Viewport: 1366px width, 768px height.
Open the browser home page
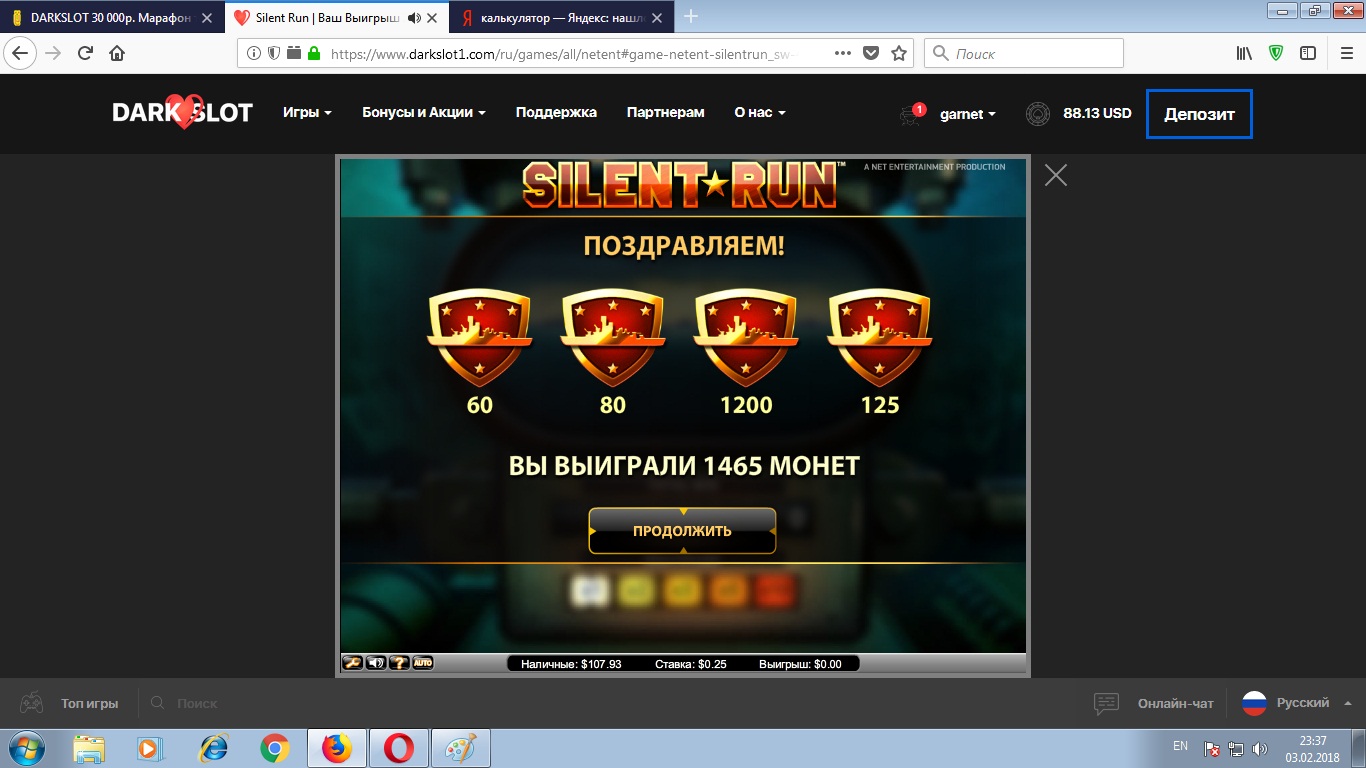[x=117, y=54]
